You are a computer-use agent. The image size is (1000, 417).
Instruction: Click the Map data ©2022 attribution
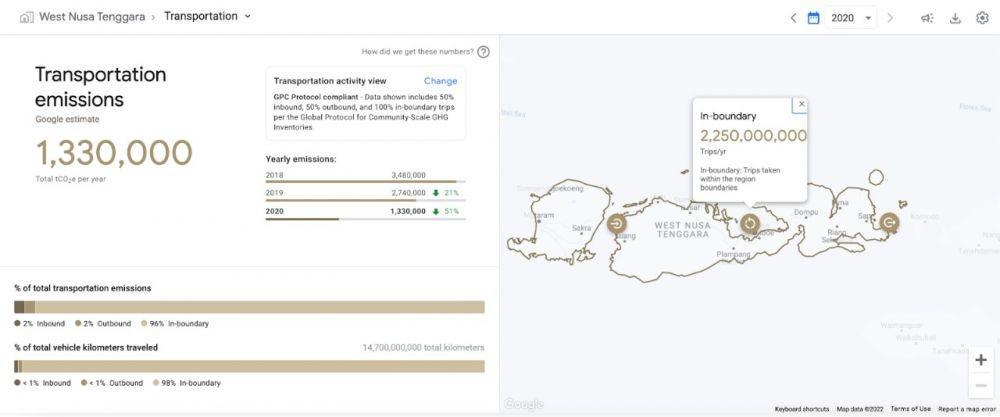(x=860, y=409)
